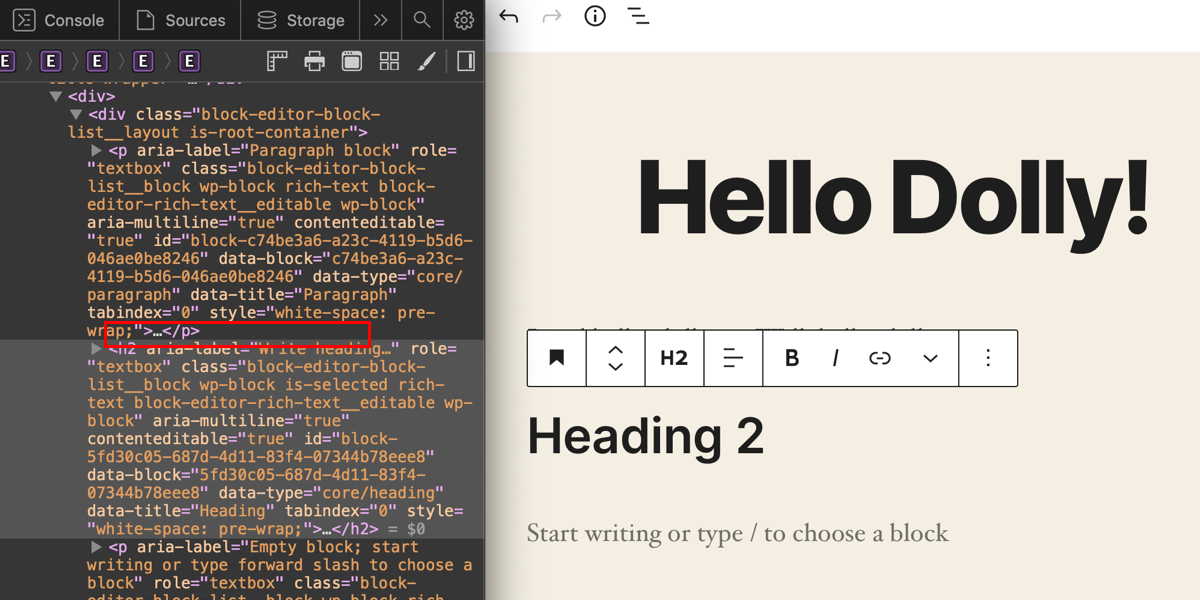
Task: Click the grid overlay icon in inspector toolbar
Action: pyautogui.click(x=389, y=61)
